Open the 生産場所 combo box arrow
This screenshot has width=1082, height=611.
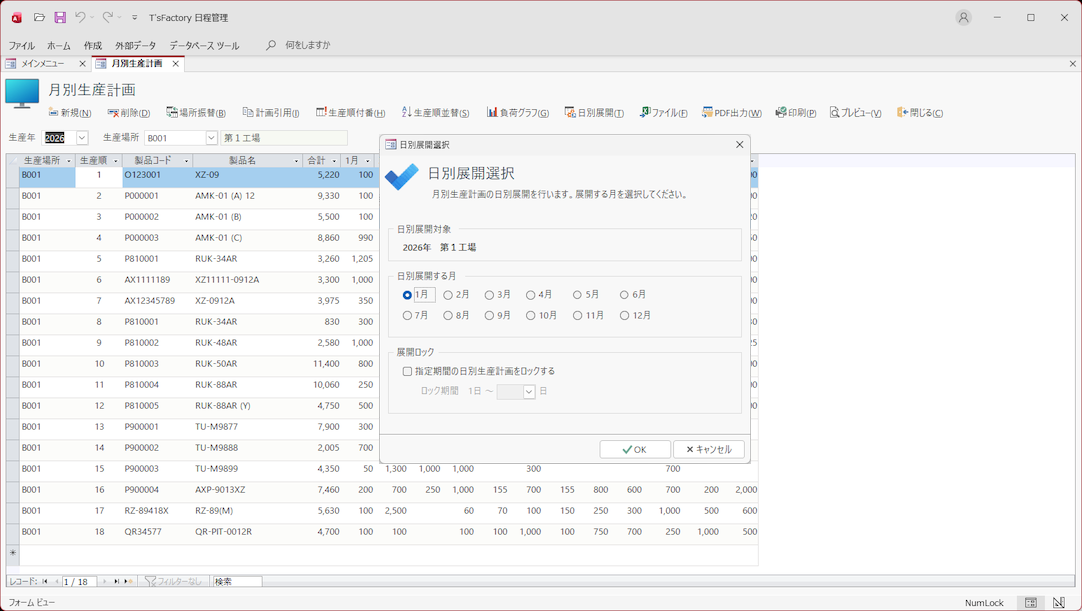(x=211, y=138)
